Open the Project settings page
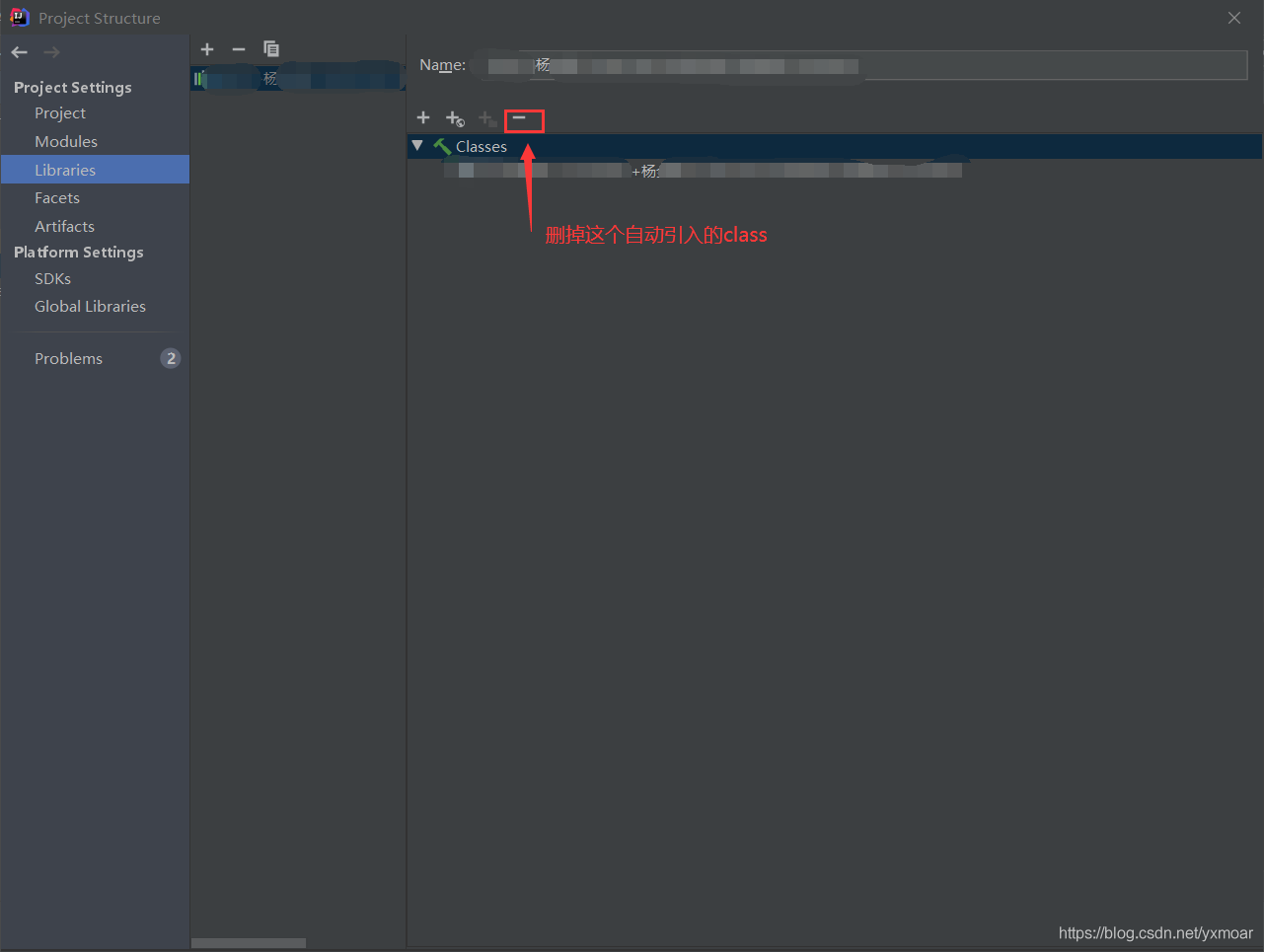The width and height of the screenshot is (1264, 952). point(60,113)
